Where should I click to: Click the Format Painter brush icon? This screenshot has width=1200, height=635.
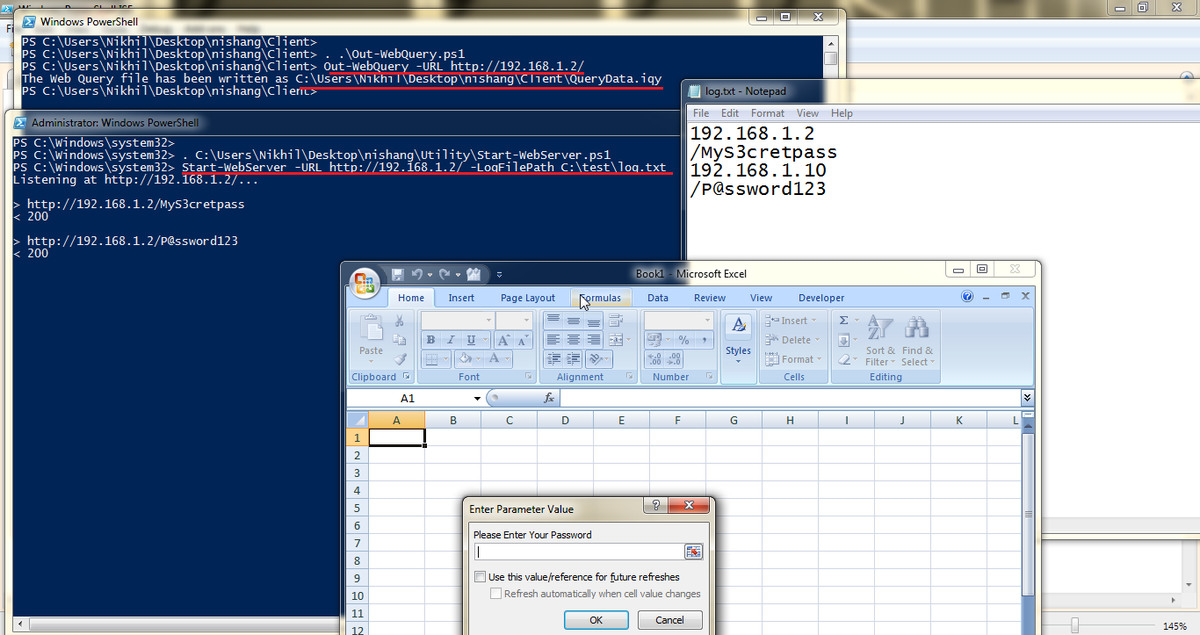400,358
